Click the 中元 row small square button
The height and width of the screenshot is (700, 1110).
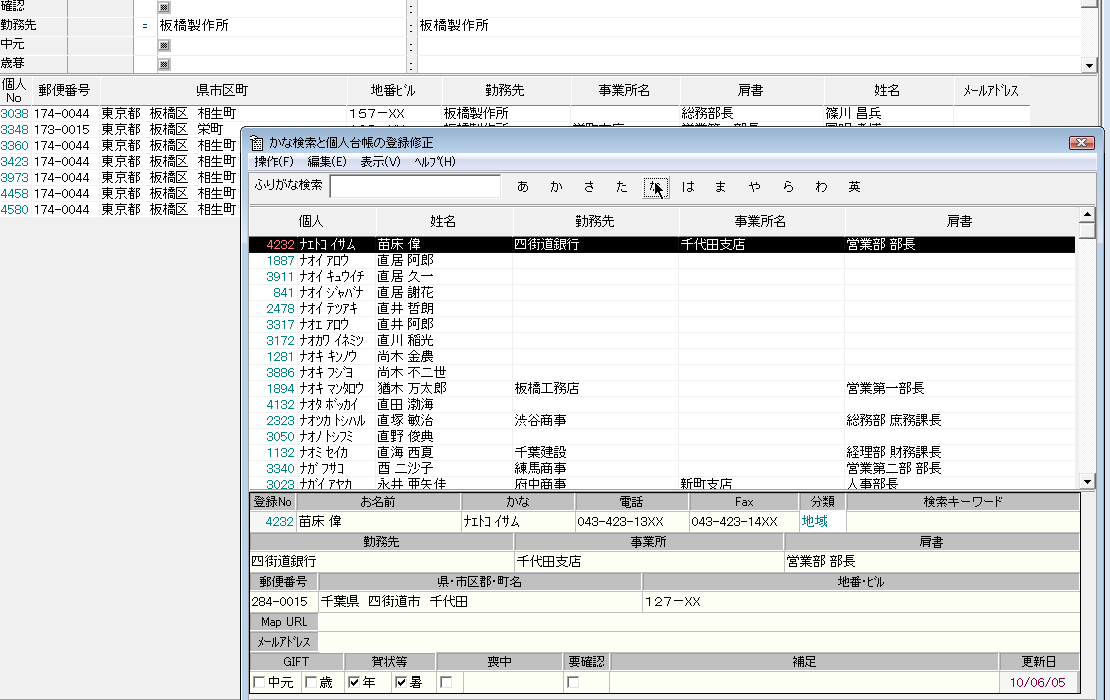pyautogui.click(x=164, y=45)
